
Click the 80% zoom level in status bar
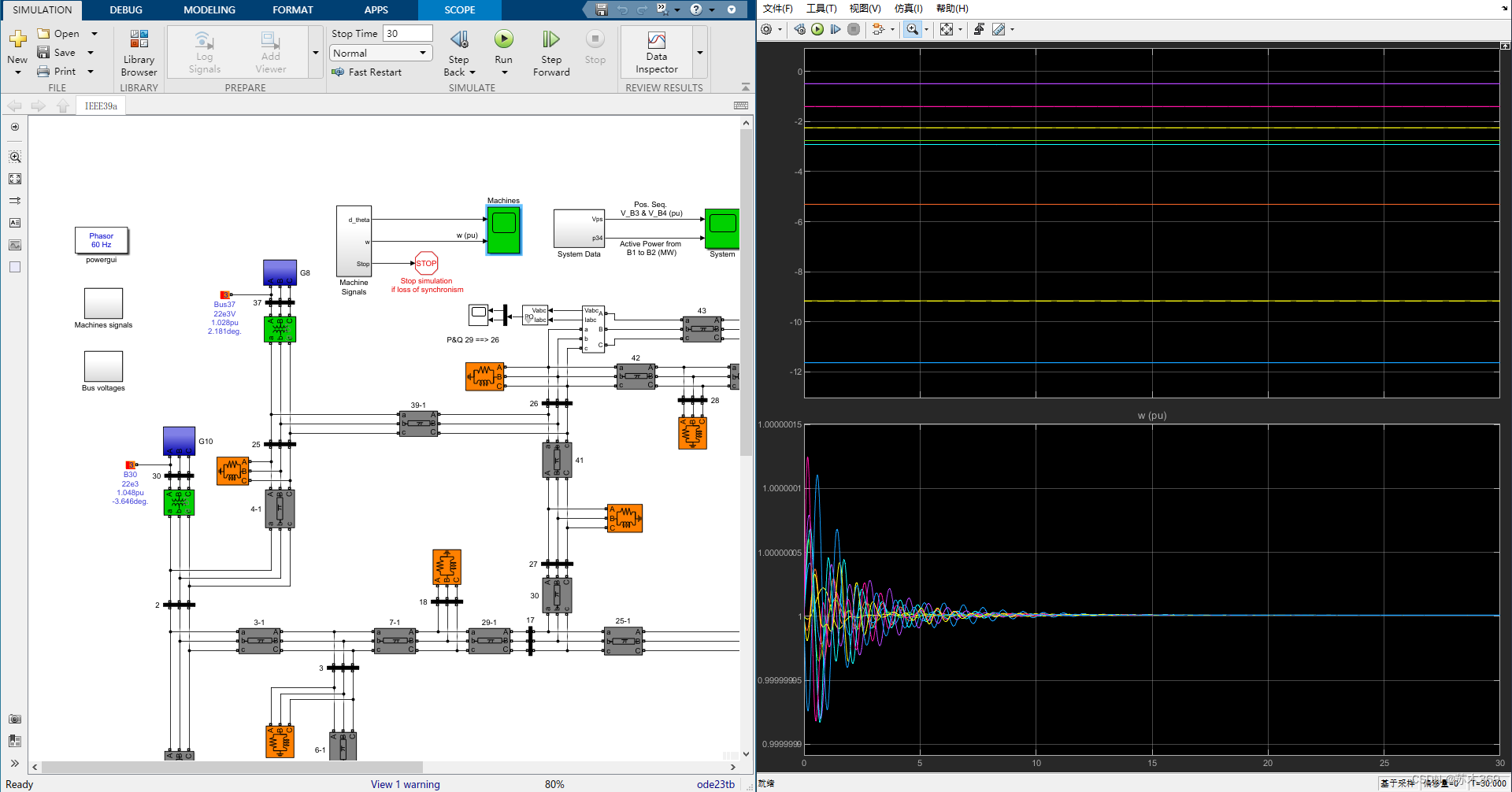554,784
